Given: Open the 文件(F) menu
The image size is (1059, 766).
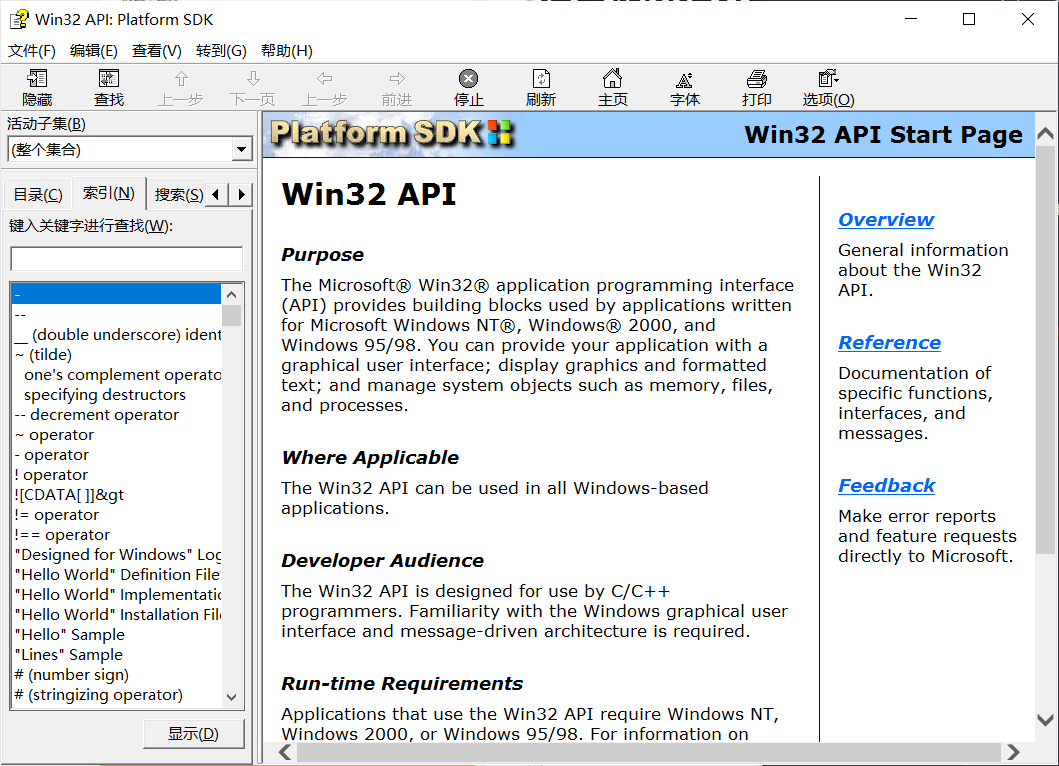Looking at the screenshot, I should click(32, 51).
